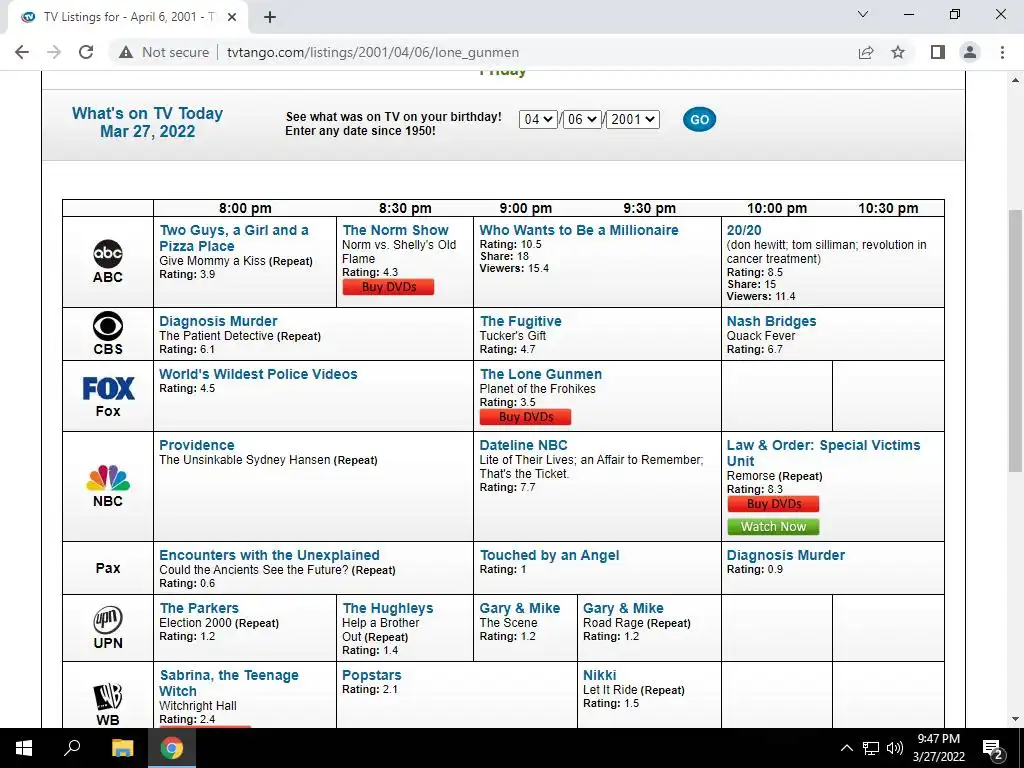Share this page icon in address bar
Image resolution: width=1024 pixels, height=768 pixels.
(866, 52)
